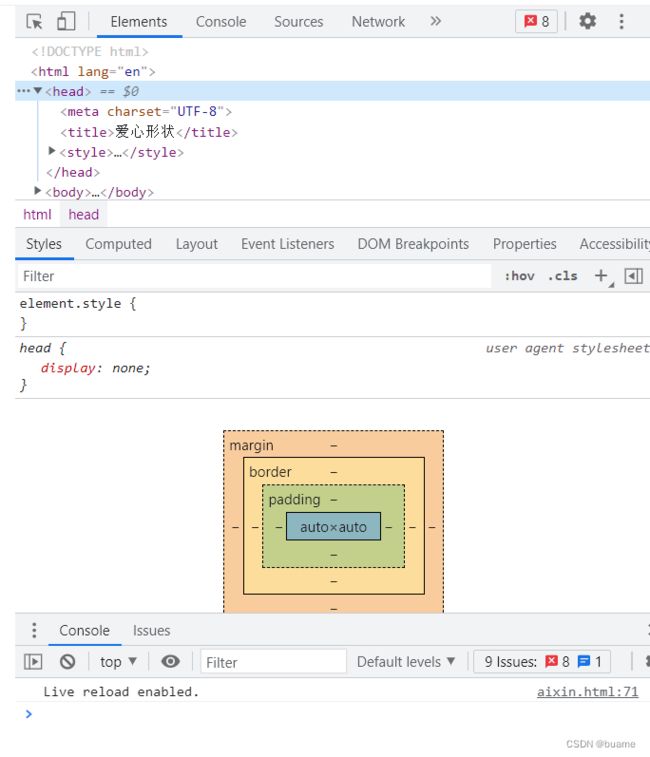Focus the console Filter field
The image size is (650, 757).
(x=273, y=662)
